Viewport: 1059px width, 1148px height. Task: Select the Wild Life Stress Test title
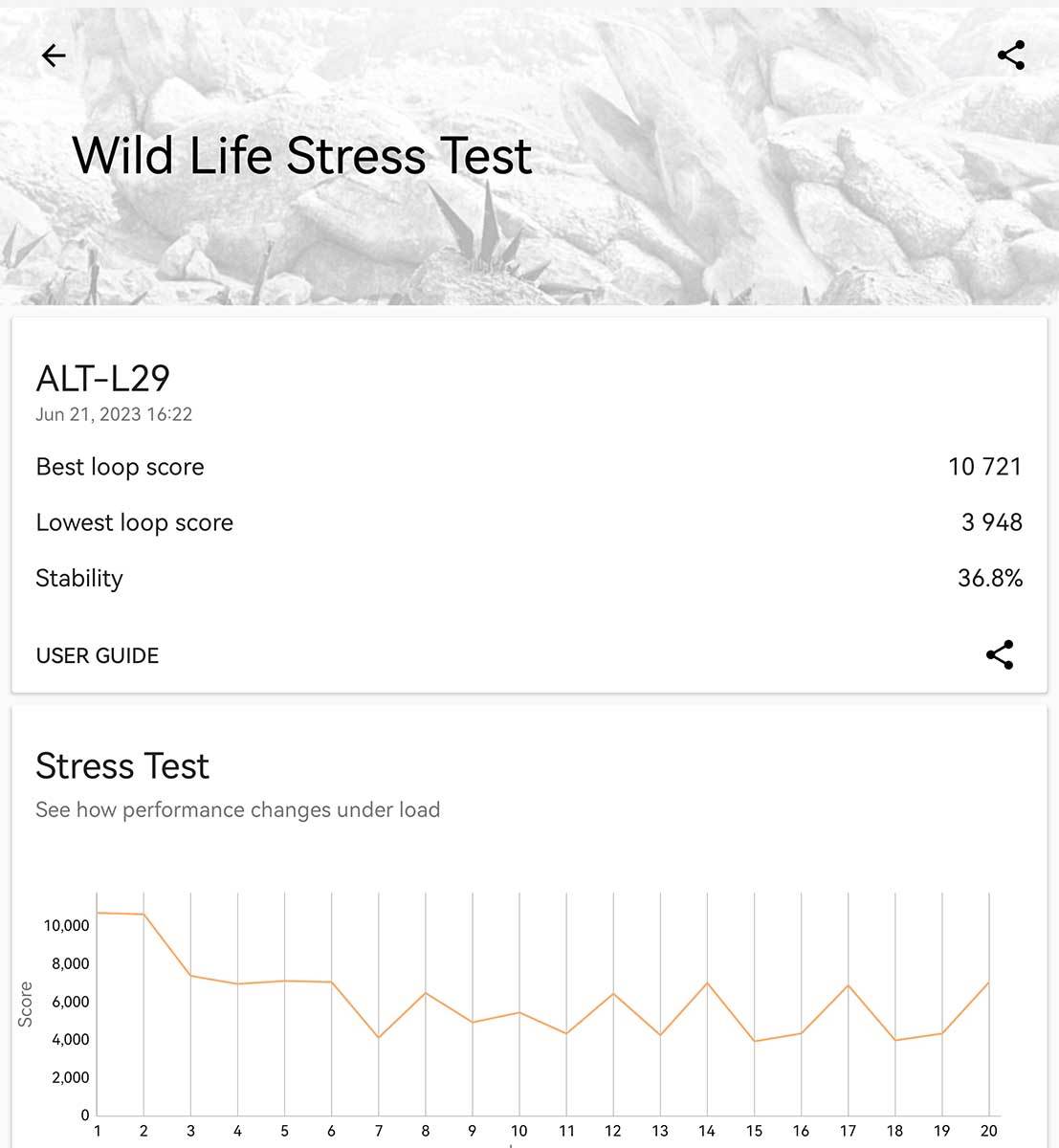click(299, 154)
